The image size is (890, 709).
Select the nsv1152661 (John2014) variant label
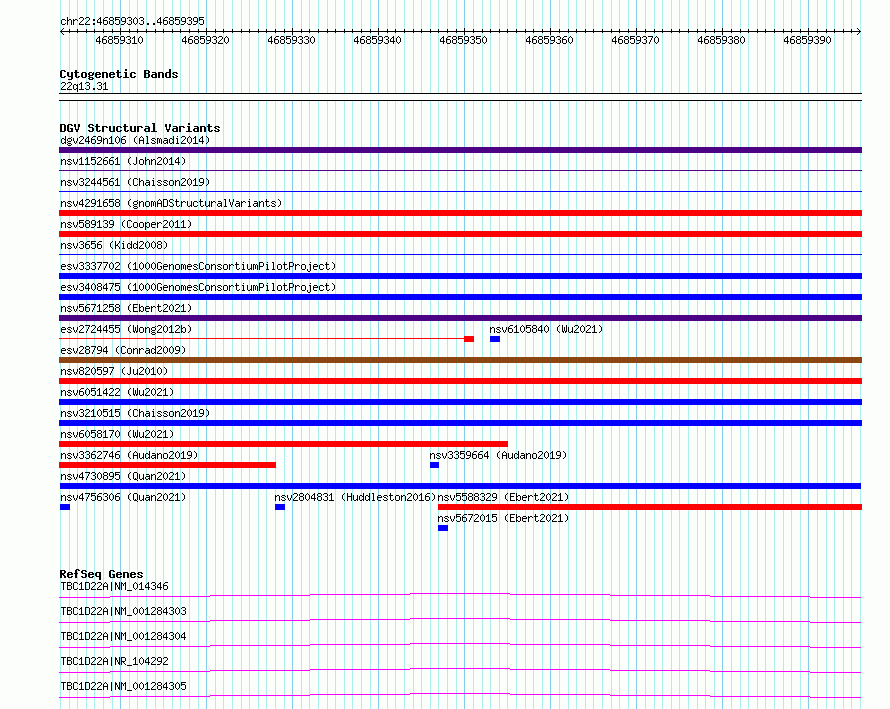123,161
